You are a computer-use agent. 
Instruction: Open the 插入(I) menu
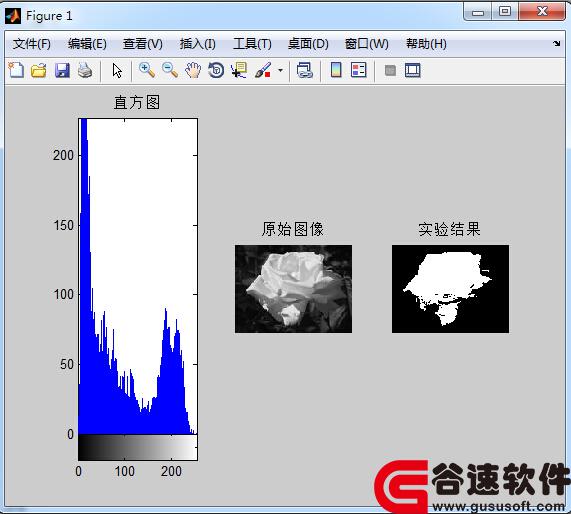click(x=198, y=44)
